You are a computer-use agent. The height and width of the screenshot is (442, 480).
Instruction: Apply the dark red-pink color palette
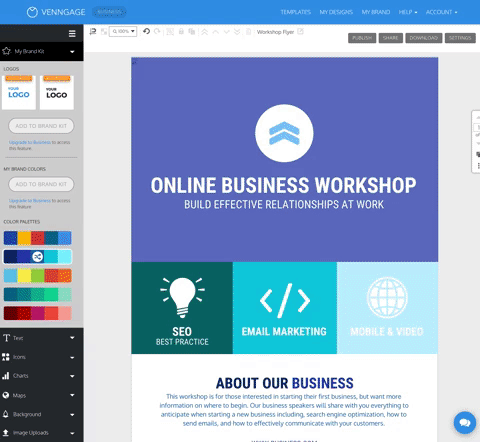coord(37,313)
